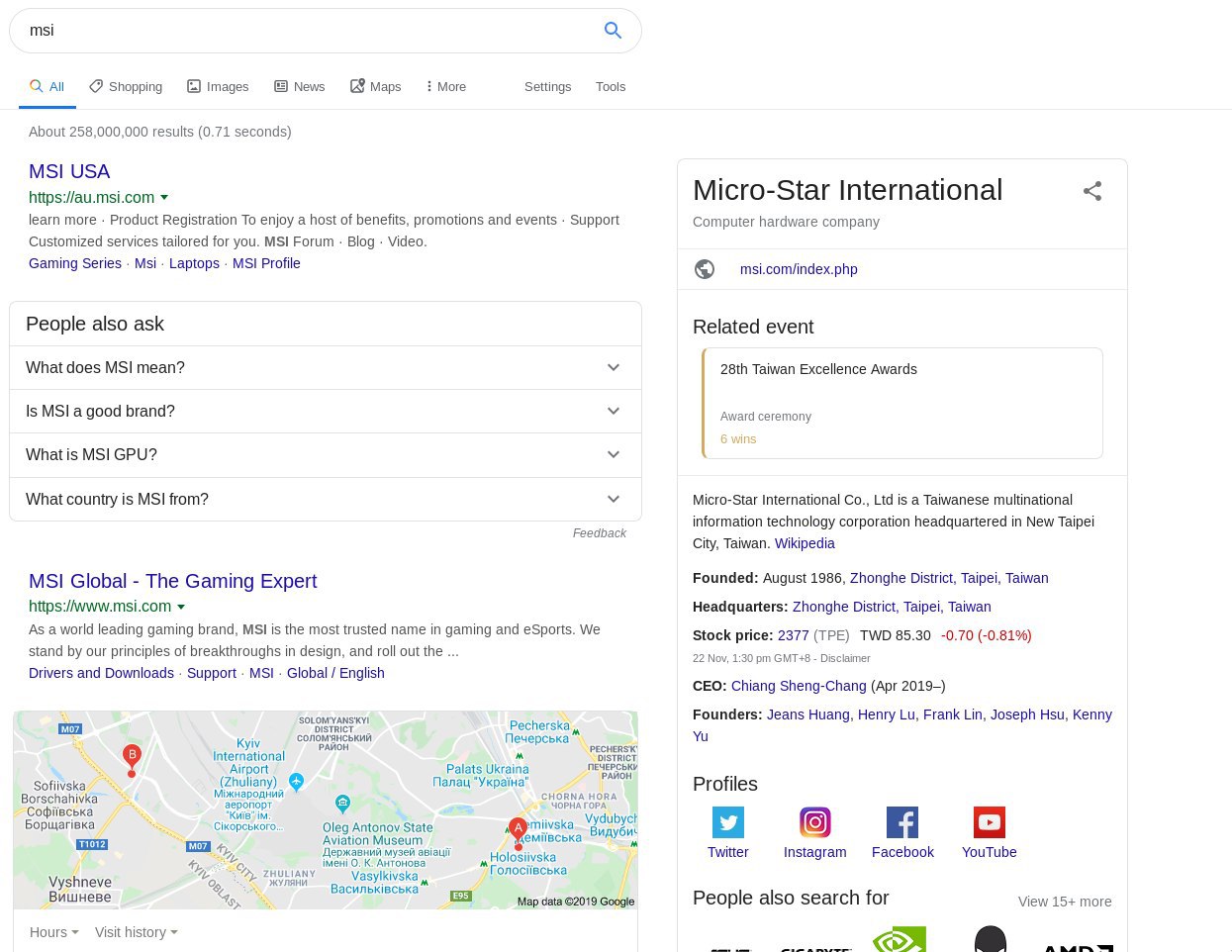The height and width of the screenshot is (952, 1232).
Task: Switch to the News tab
Action: pos(300,87)
